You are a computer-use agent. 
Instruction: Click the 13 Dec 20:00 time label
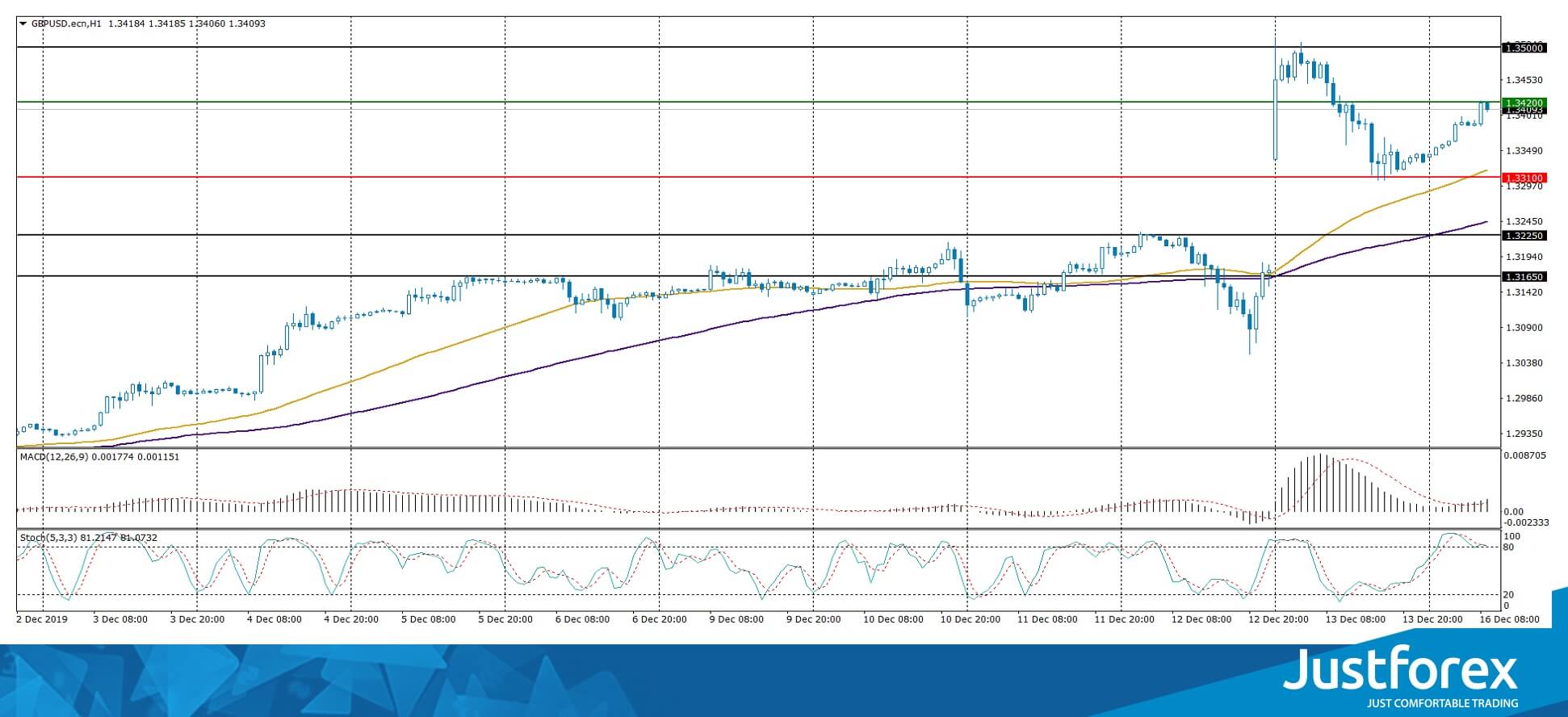tap(1432, 620)
